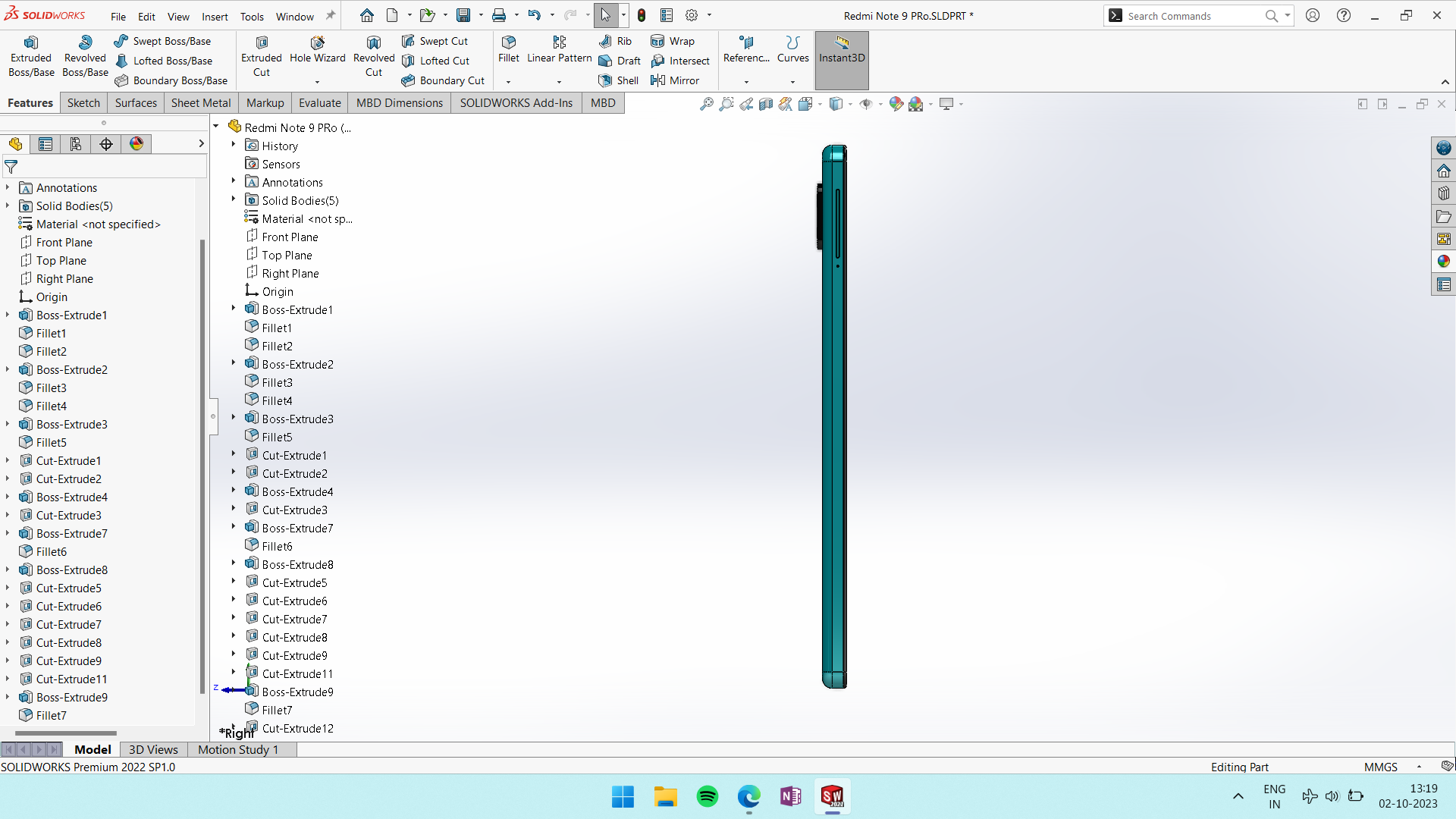
Task: Toggle Instant3D mode
Action: [842, 60]
